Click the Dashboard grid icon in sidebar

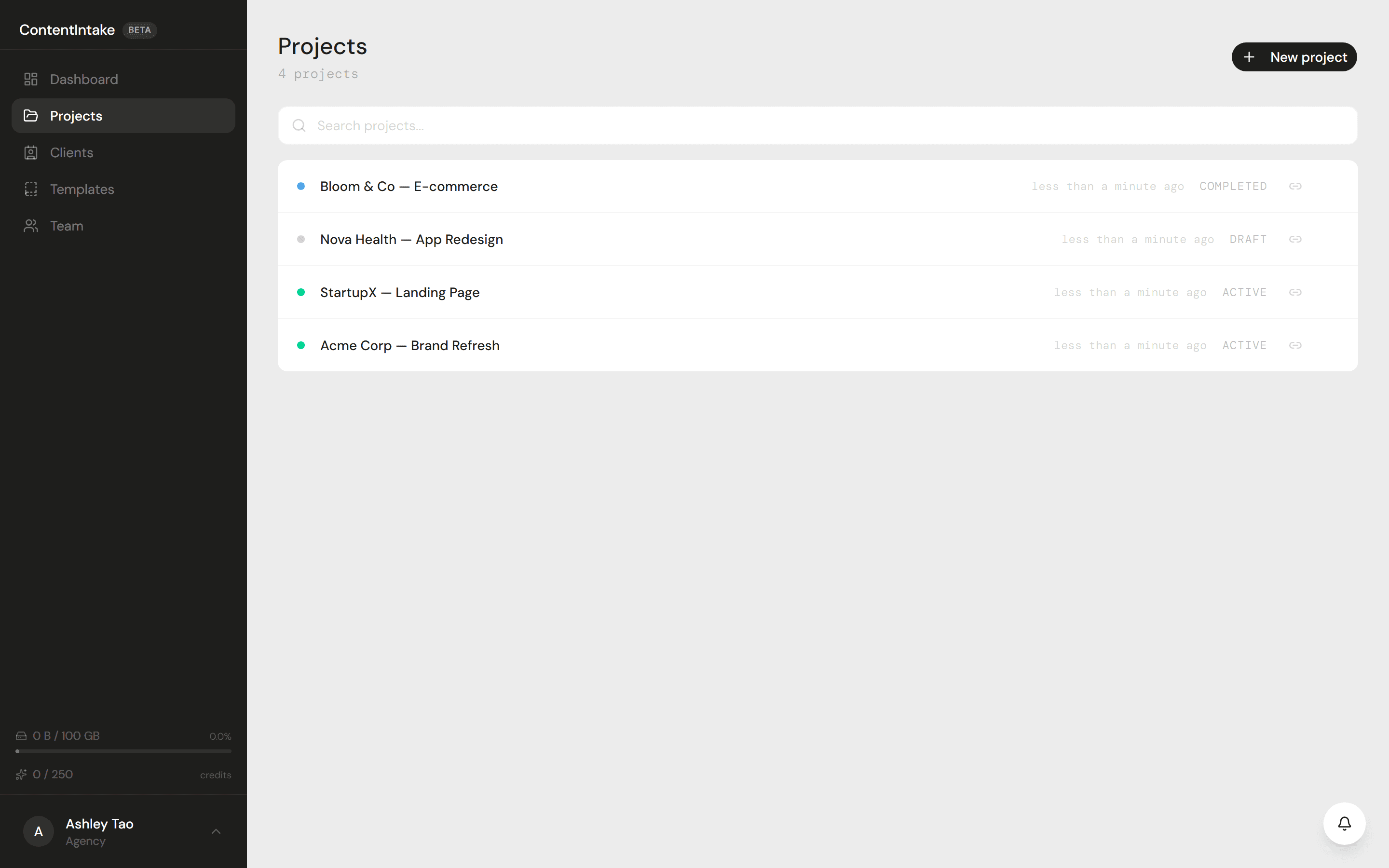31,79
